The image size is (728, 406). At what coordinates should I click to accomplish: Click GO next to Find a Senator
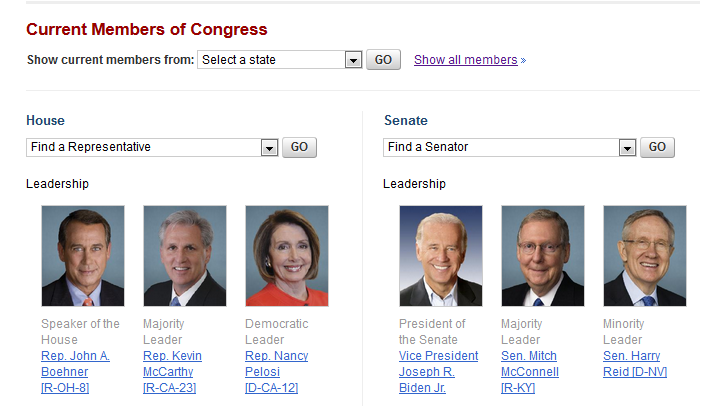657,147
